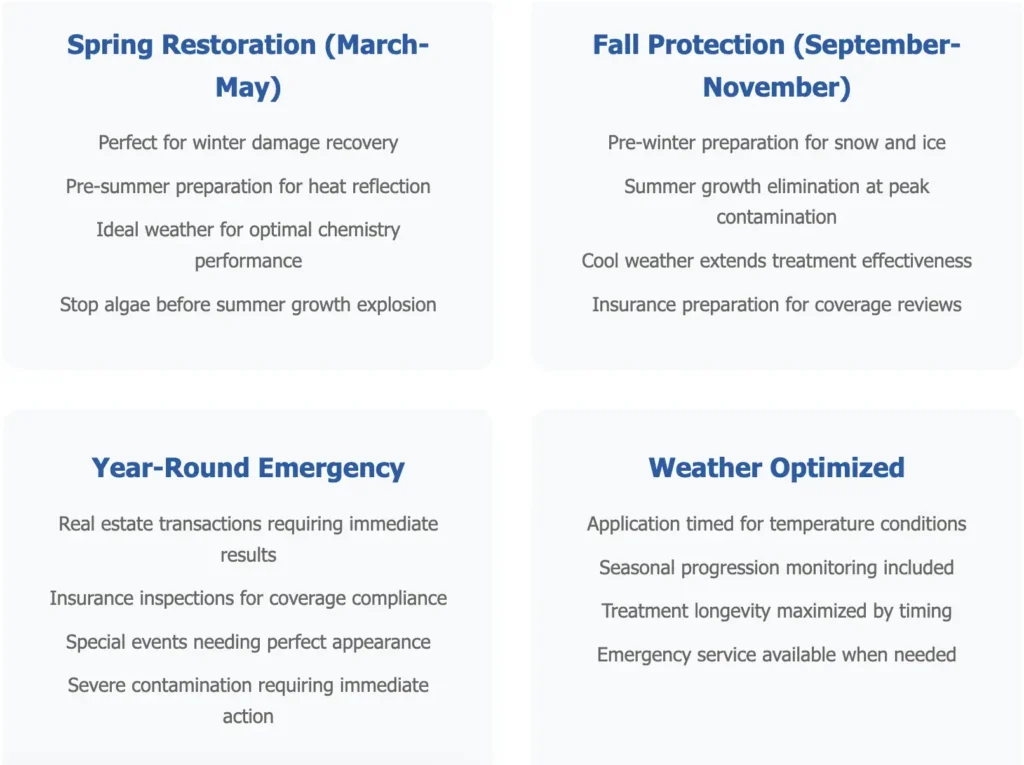Click the Fall Protection (September-November) heading

point(776,66)
